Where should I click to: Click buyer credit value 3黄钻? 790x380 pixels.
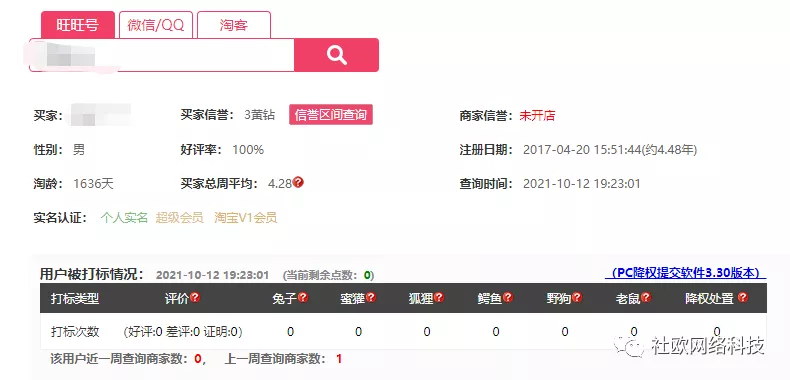point(259,115)
